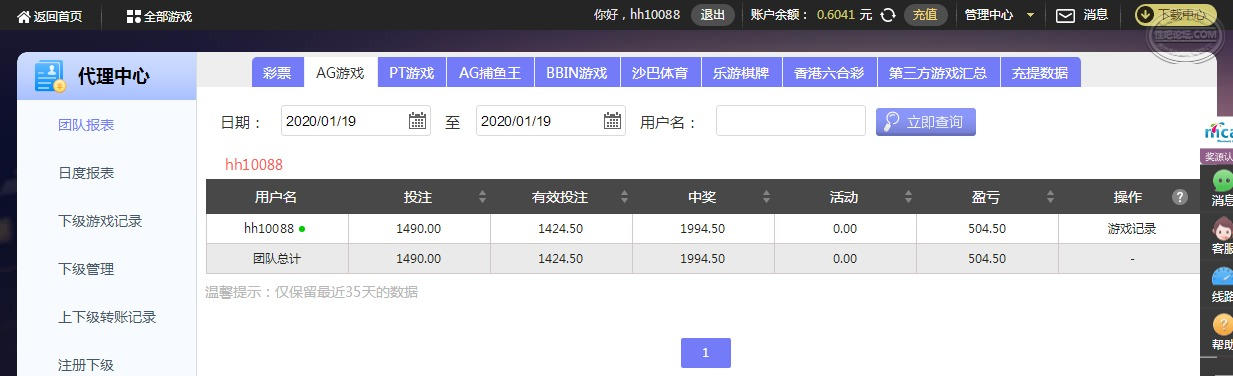Sort table by the 盈亏 column arrows

click(x=1050, y=197)
